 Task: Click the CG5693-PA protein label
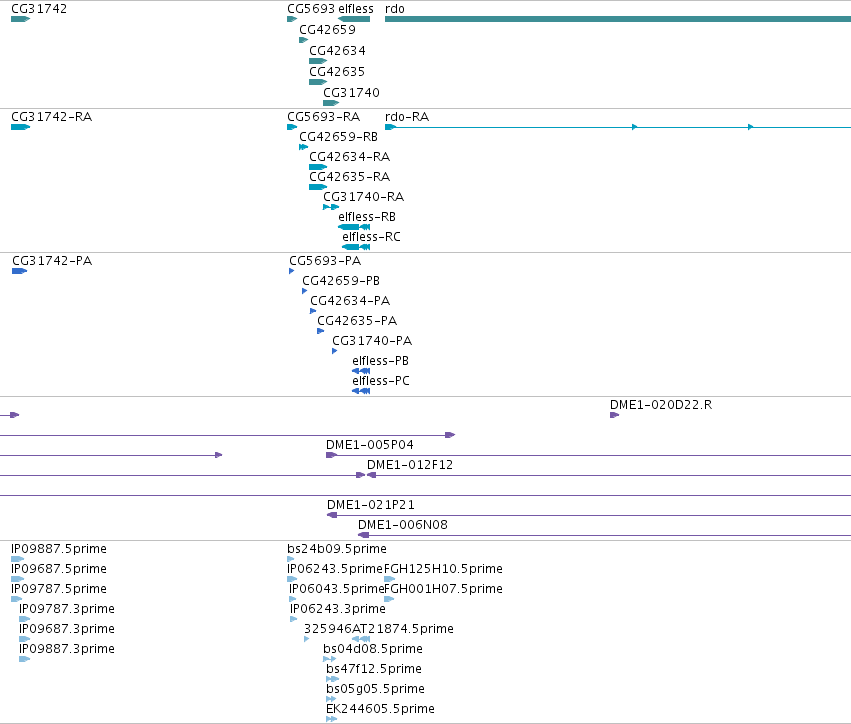coord(325,261)
